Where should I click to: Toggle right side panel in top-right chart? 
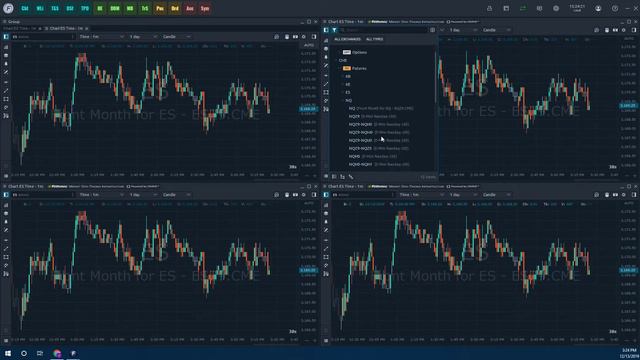point(633,30)
